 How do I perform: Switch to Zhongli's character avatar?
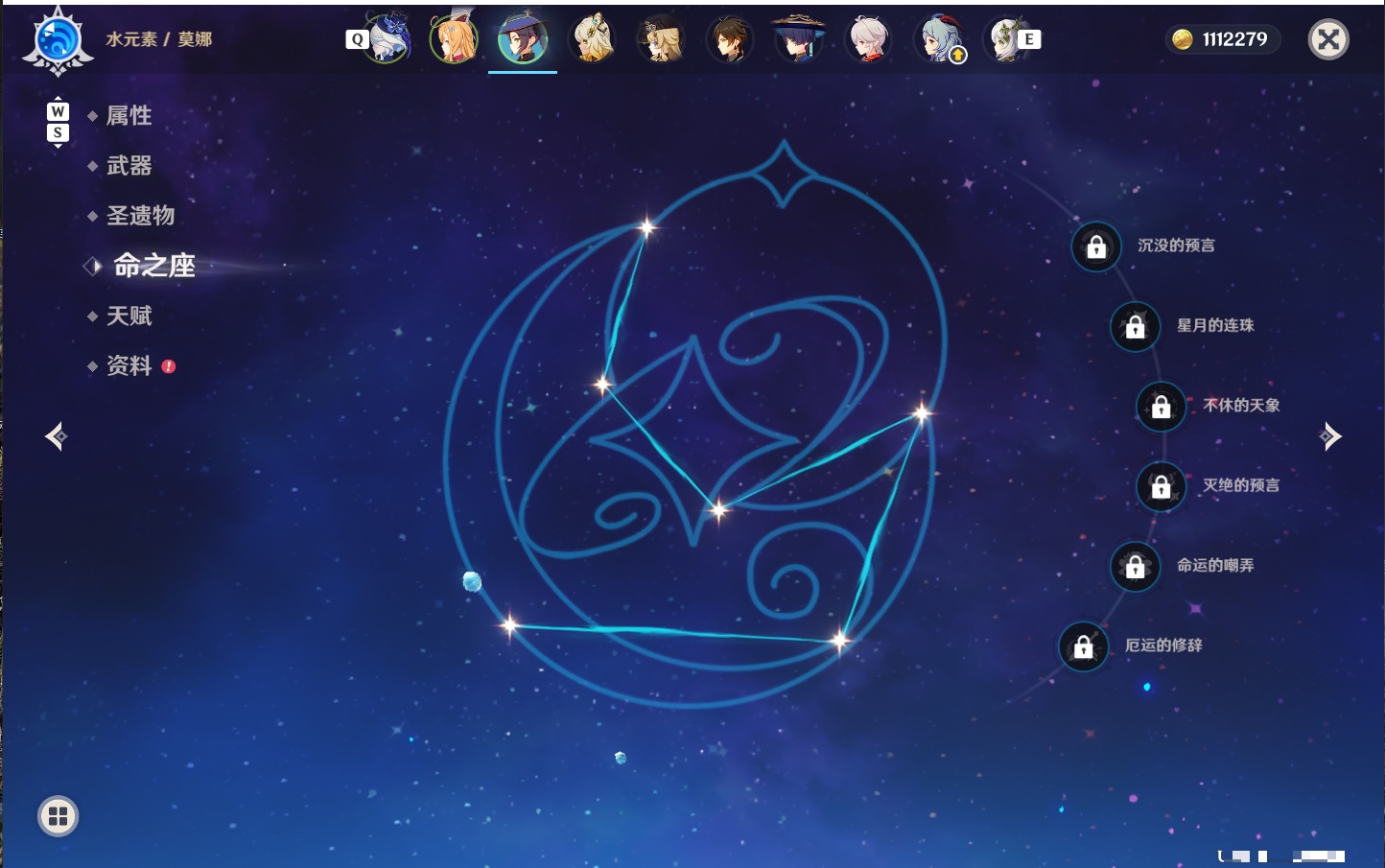coord(730,38)
